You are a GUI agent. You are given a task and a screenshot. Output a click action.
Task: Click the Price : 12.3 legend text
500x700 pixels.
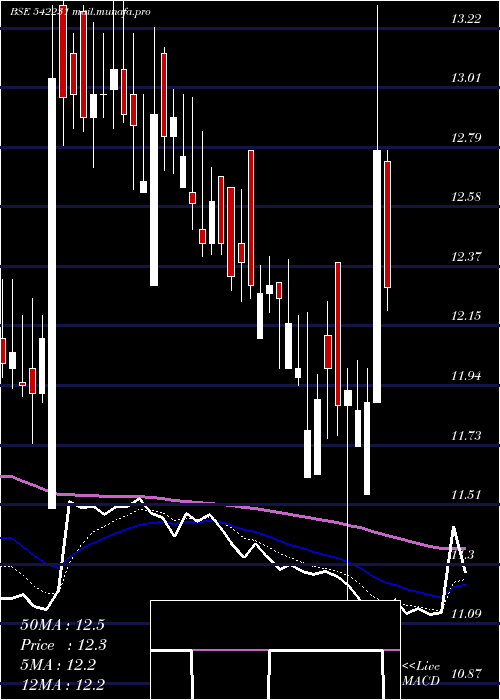(x=63, y=645)
